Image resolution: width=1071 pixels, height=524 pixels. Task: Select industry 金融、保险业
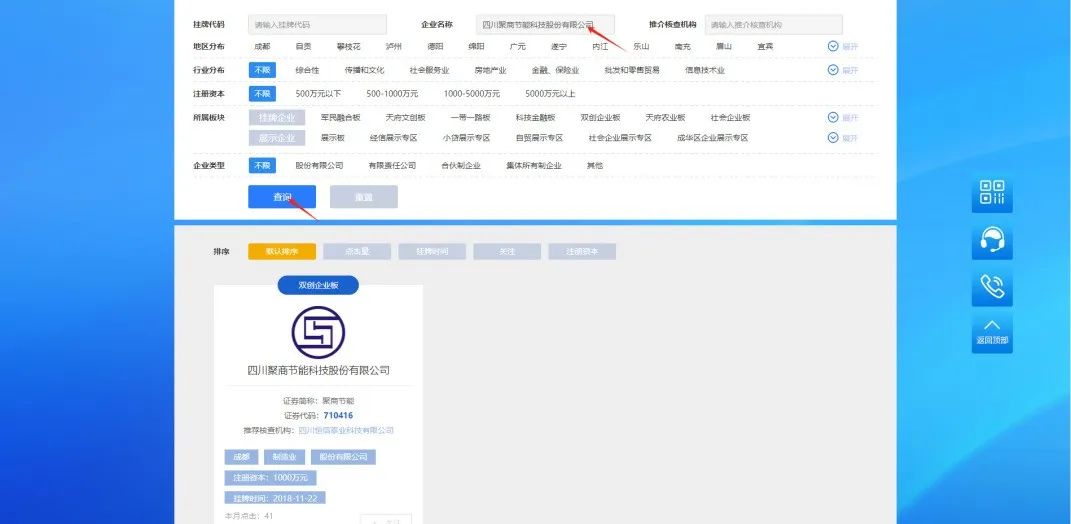pos(555,70)
